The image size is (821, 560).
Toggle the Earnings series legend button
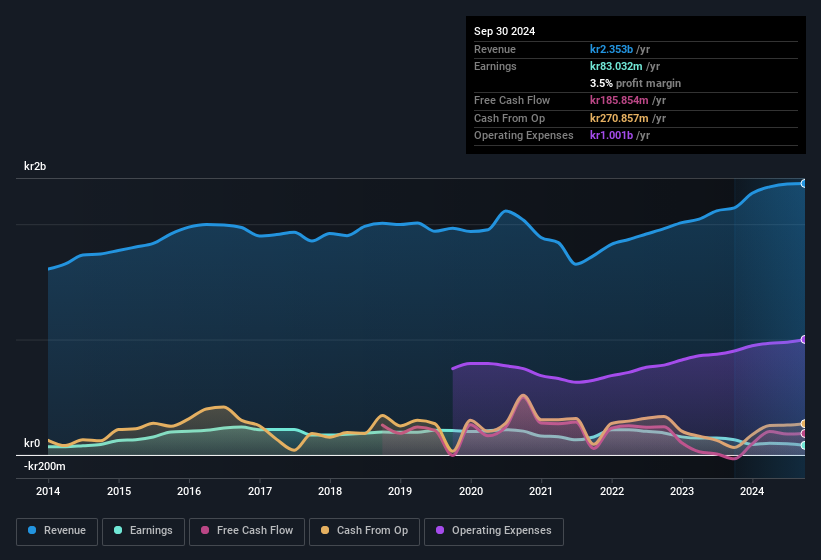143,531
